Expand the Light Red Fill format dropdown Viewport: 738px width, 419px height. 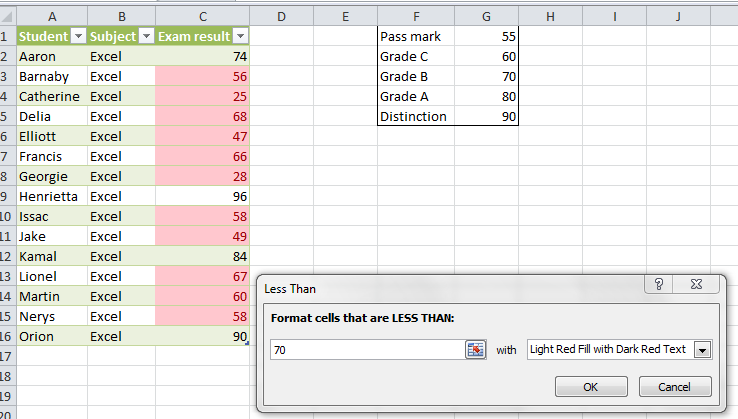(702, 350)
